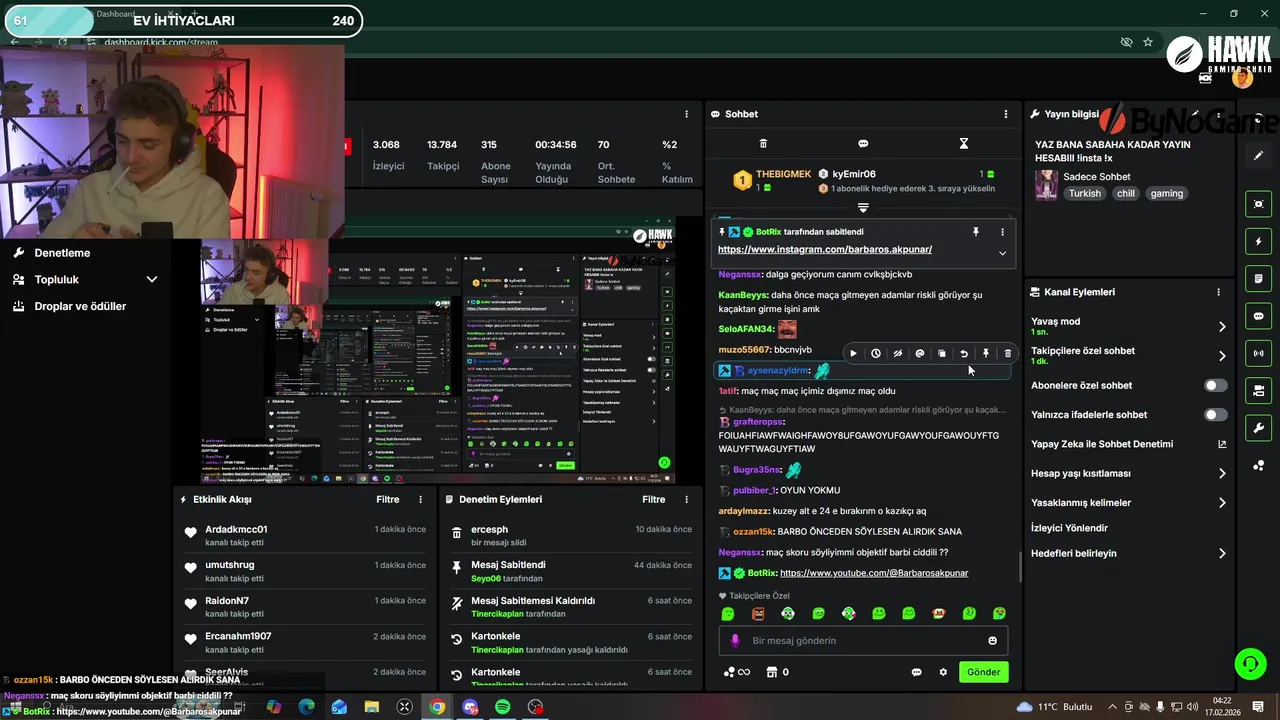This screenshot has width=1280, height=720.
Task: Open chat settings gear icon near Gönder
Action: pyautogui.click(x=943, y=672)
